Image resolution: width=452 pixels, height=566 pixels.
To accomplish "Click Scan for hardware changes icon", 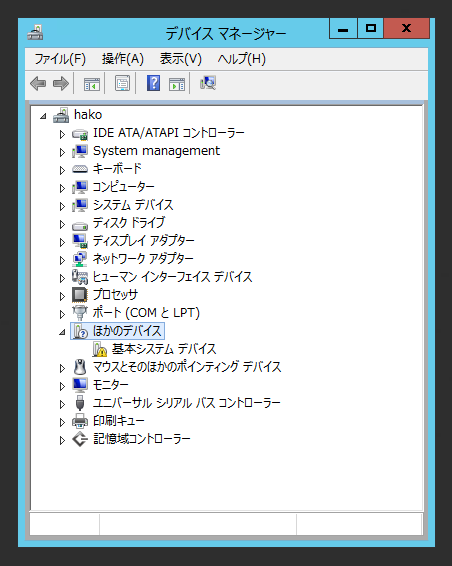I will (208, 83).
